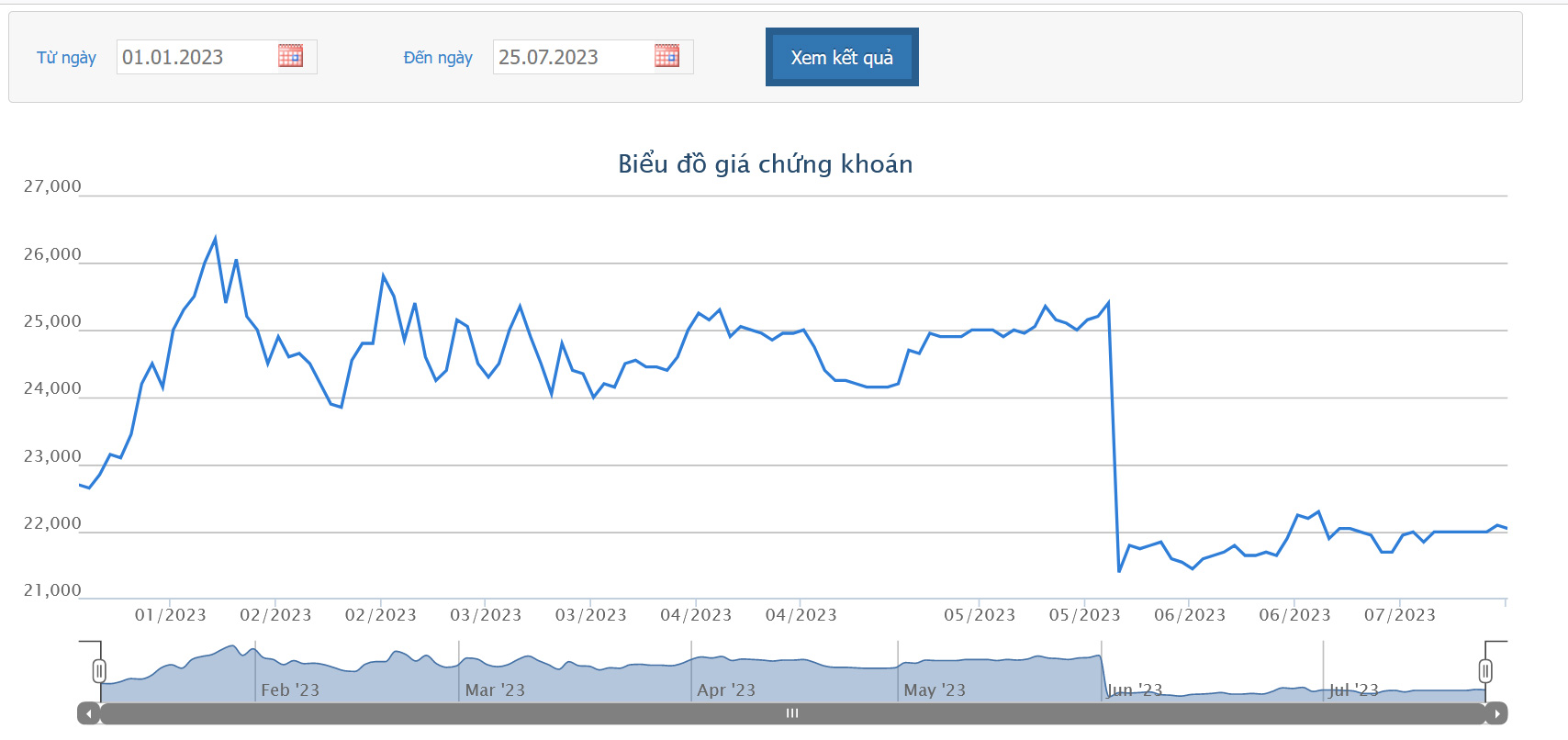Click the left navigator range handle

click(x=99, y=671)
